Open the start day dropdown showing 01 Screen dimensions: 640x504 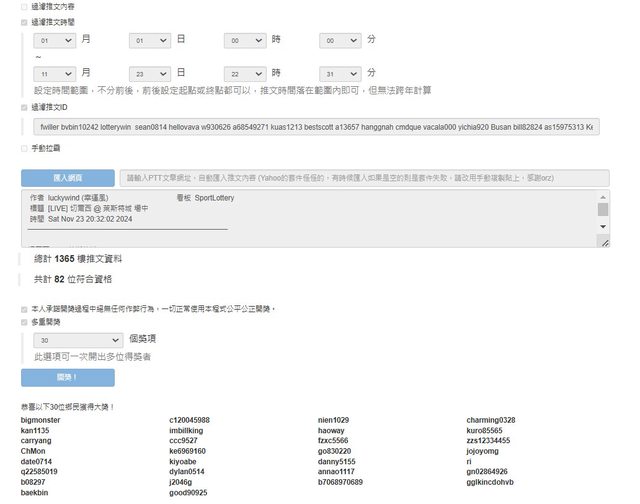(x=150, y=41)
